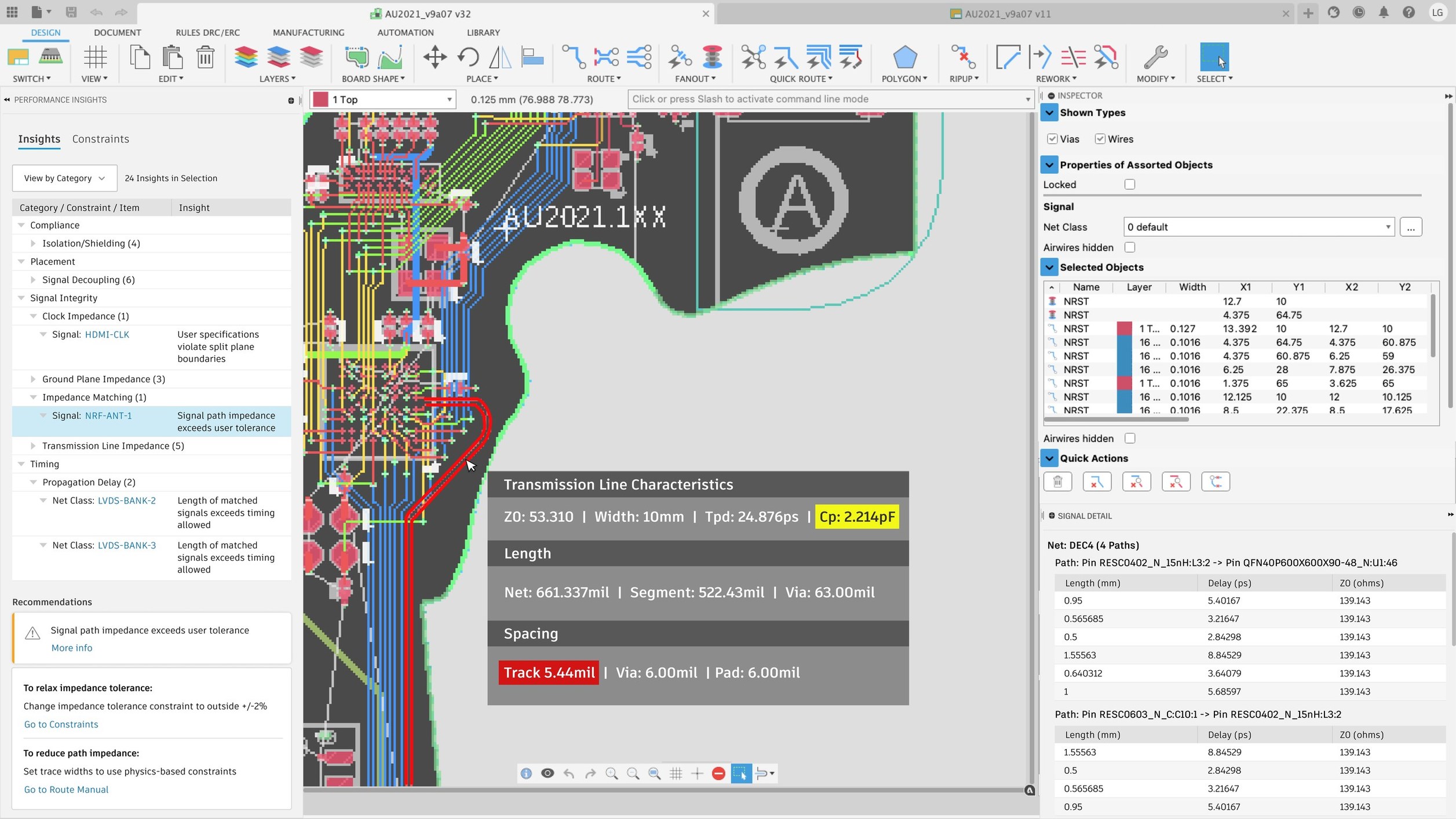1456x819 pixels.
Task: Click the More info link in Recommendations
Action: (x=71, y=648)
